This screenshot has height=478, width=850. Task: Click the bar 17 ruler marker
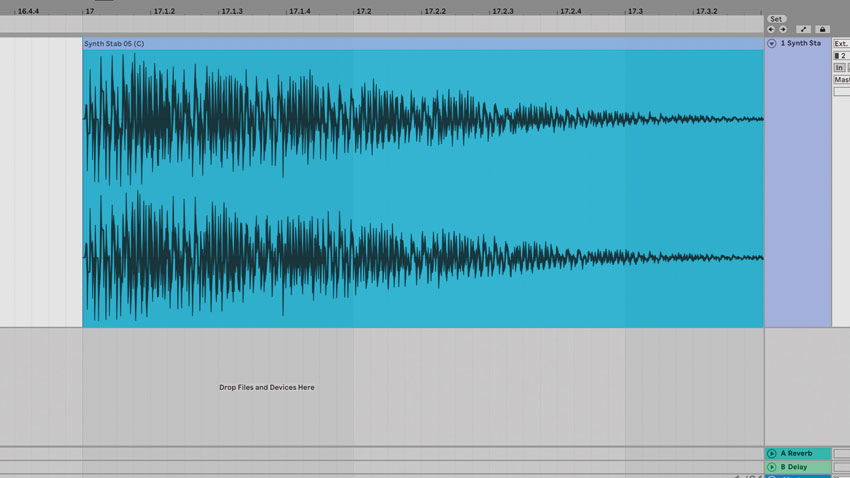pyautogui.click(x=89, y=11)
